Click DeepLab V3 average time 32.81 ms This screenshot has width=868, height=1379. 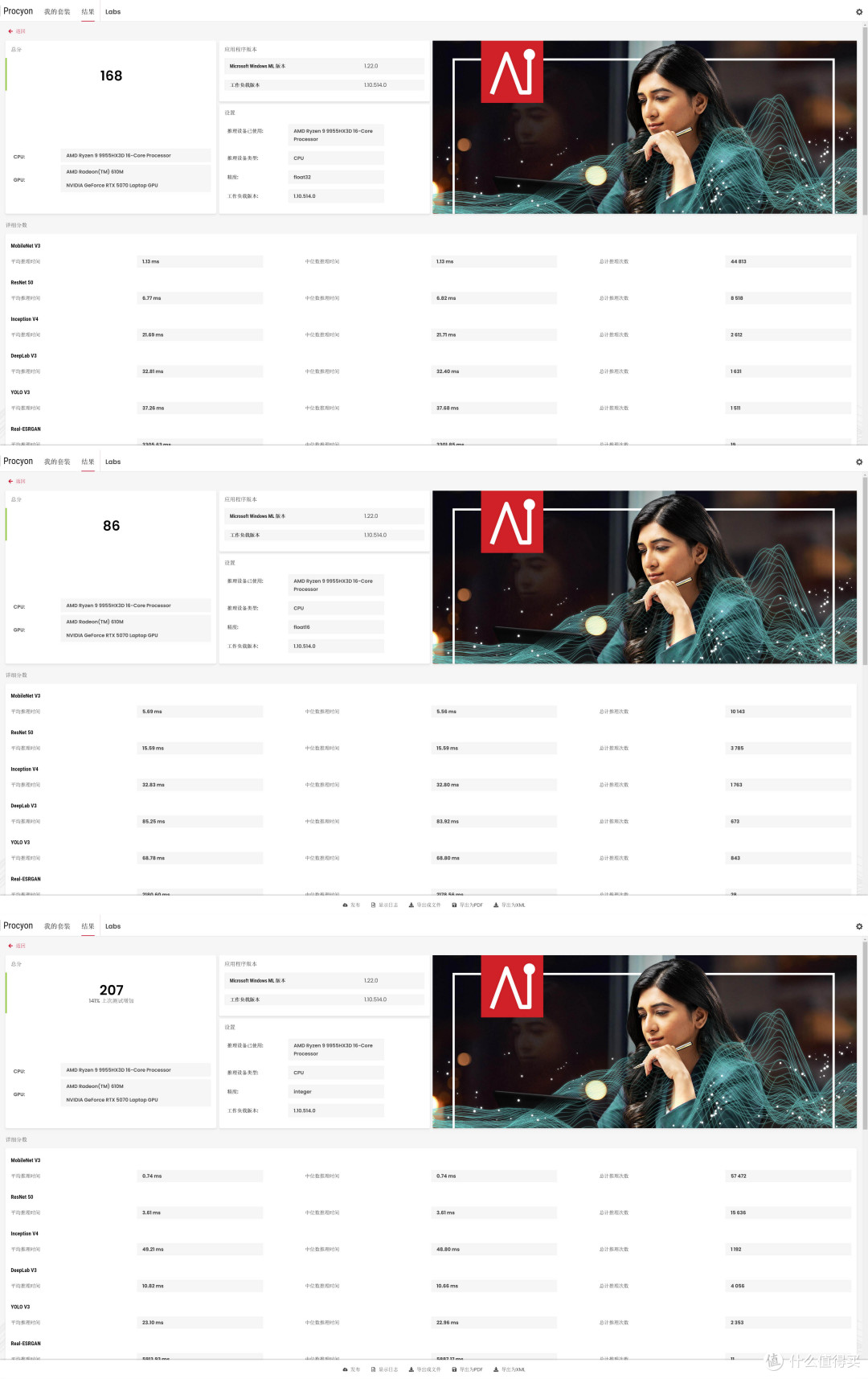click(x=200, y=371)
